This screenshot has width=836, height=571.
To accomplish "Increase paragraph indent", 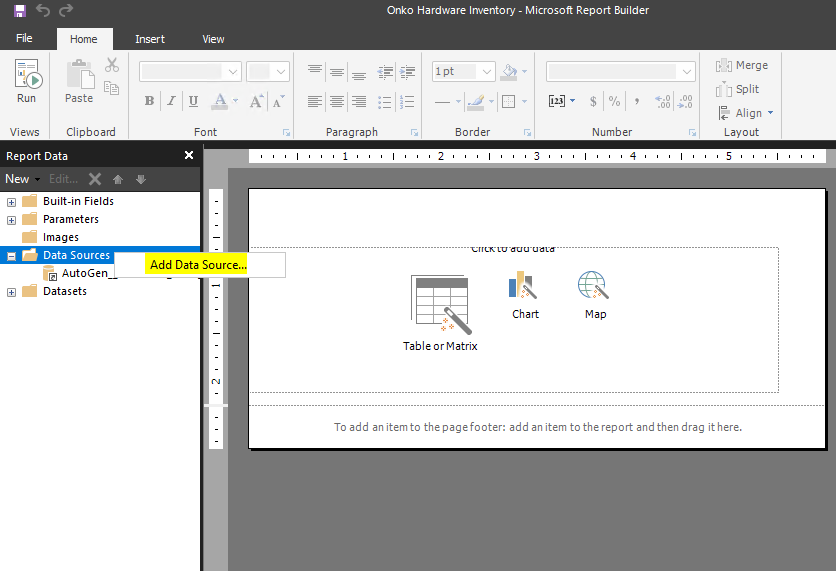I will coord(407,71).
